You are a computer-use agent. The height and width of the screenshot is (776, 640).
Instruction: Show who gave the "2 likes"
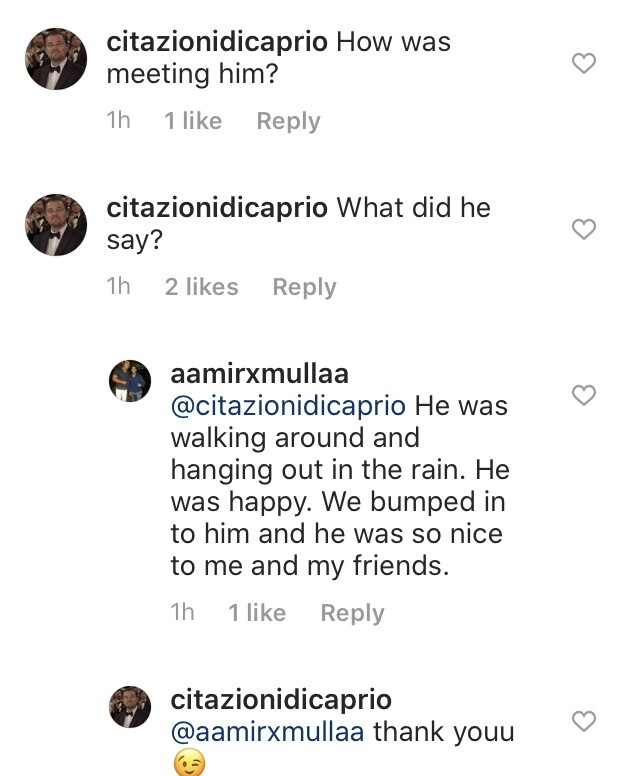click(x=201, y=287)
